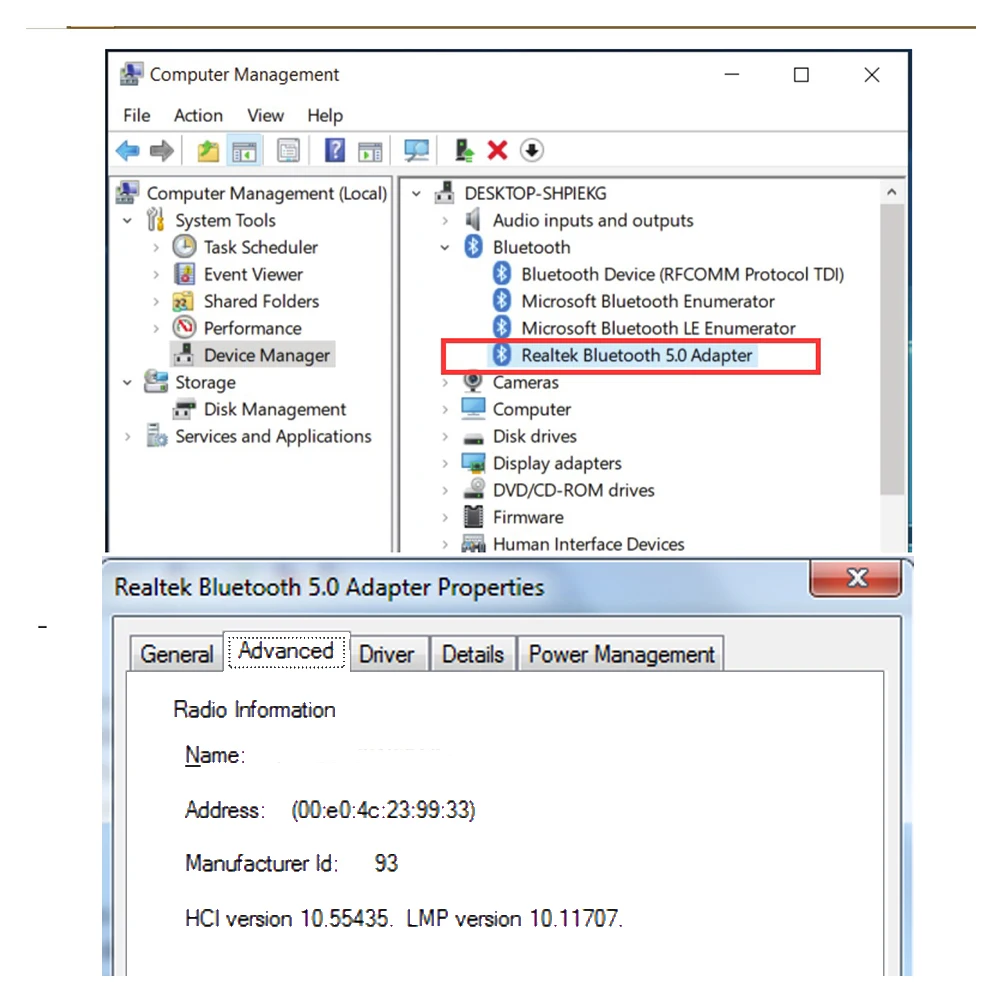Screen dimensions: 1001x1001
Task: Click the red X Uninstall device icon
Action: click(497, 151)
